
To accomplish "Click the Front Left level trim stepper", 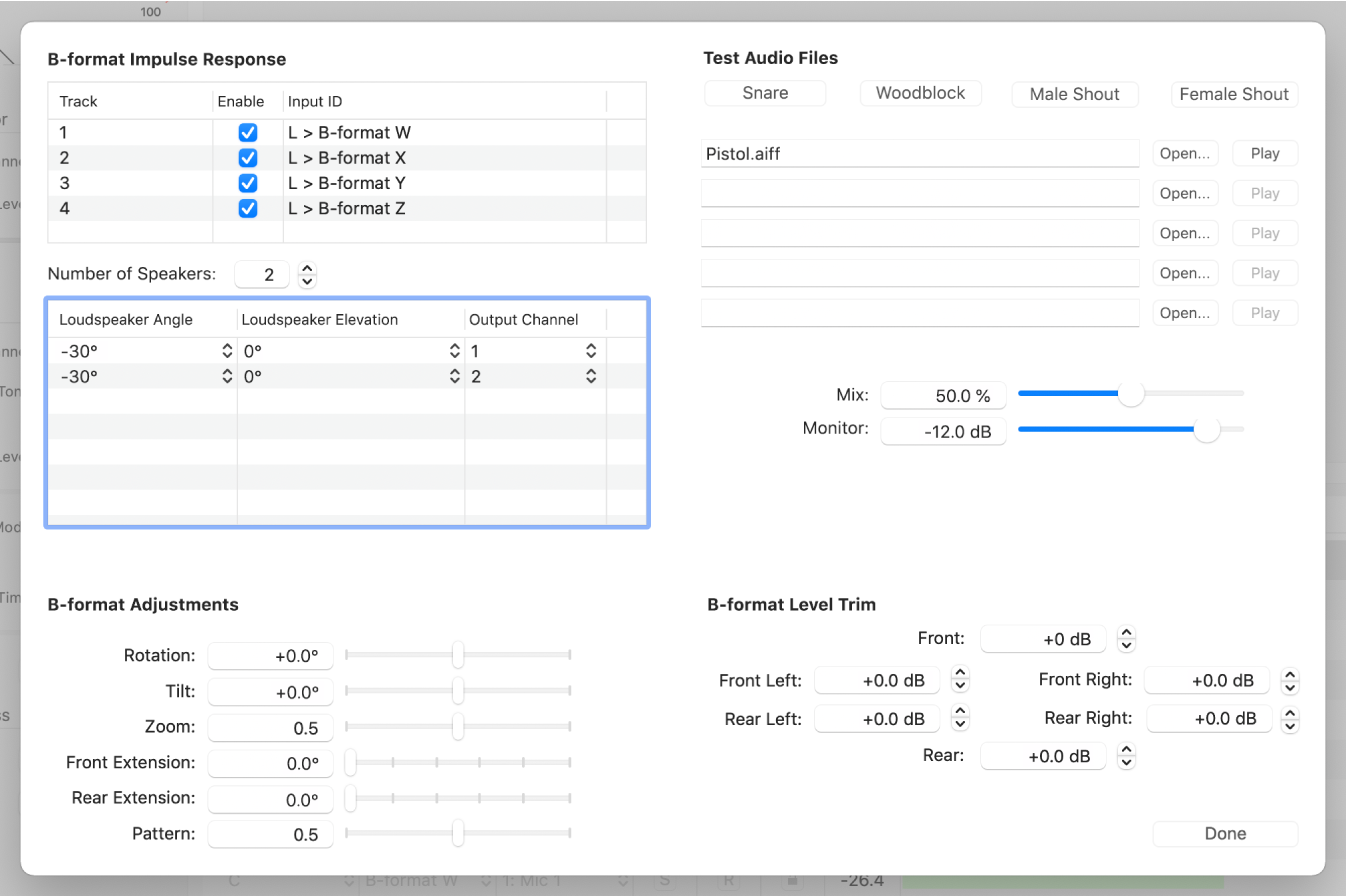I will pos(960,680).
